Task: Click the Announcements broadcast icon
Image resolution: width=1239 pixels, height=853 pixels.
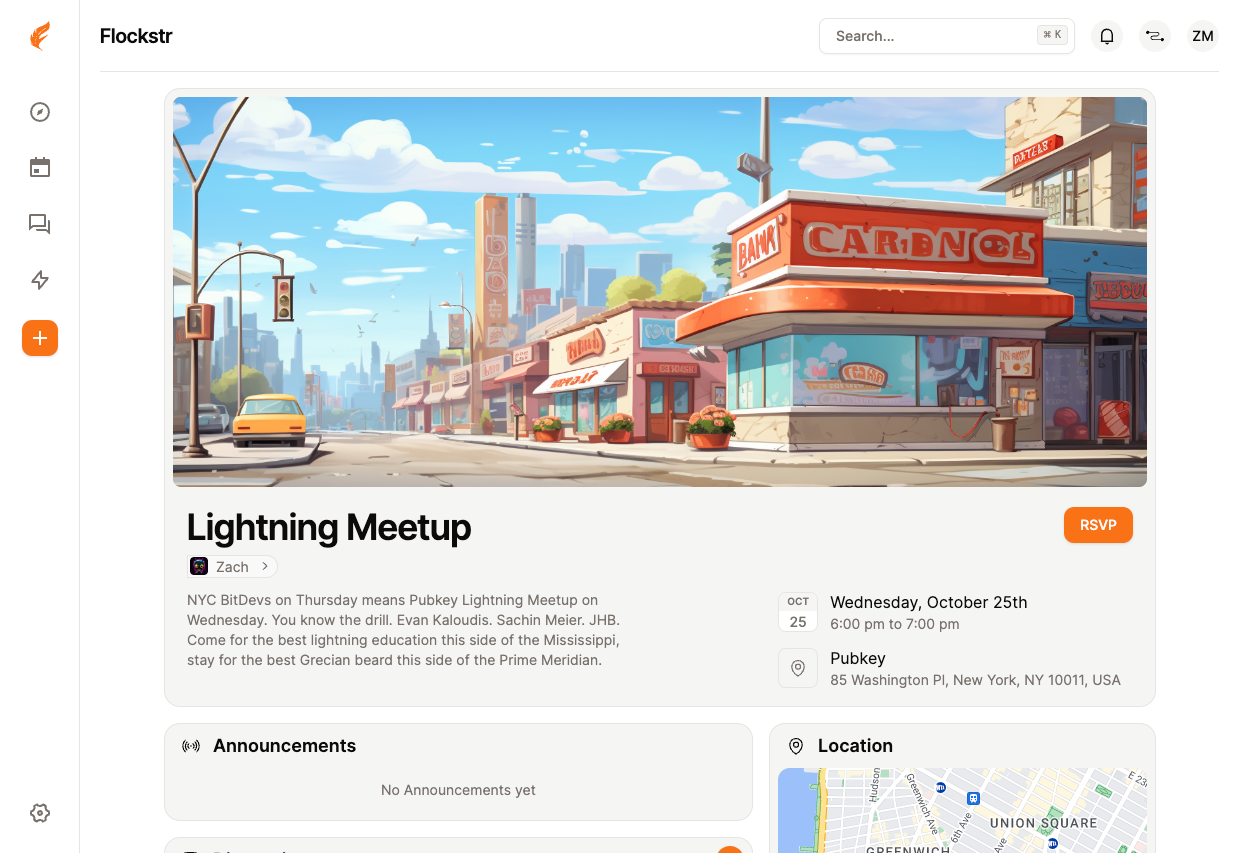Action: click(191, 746)
